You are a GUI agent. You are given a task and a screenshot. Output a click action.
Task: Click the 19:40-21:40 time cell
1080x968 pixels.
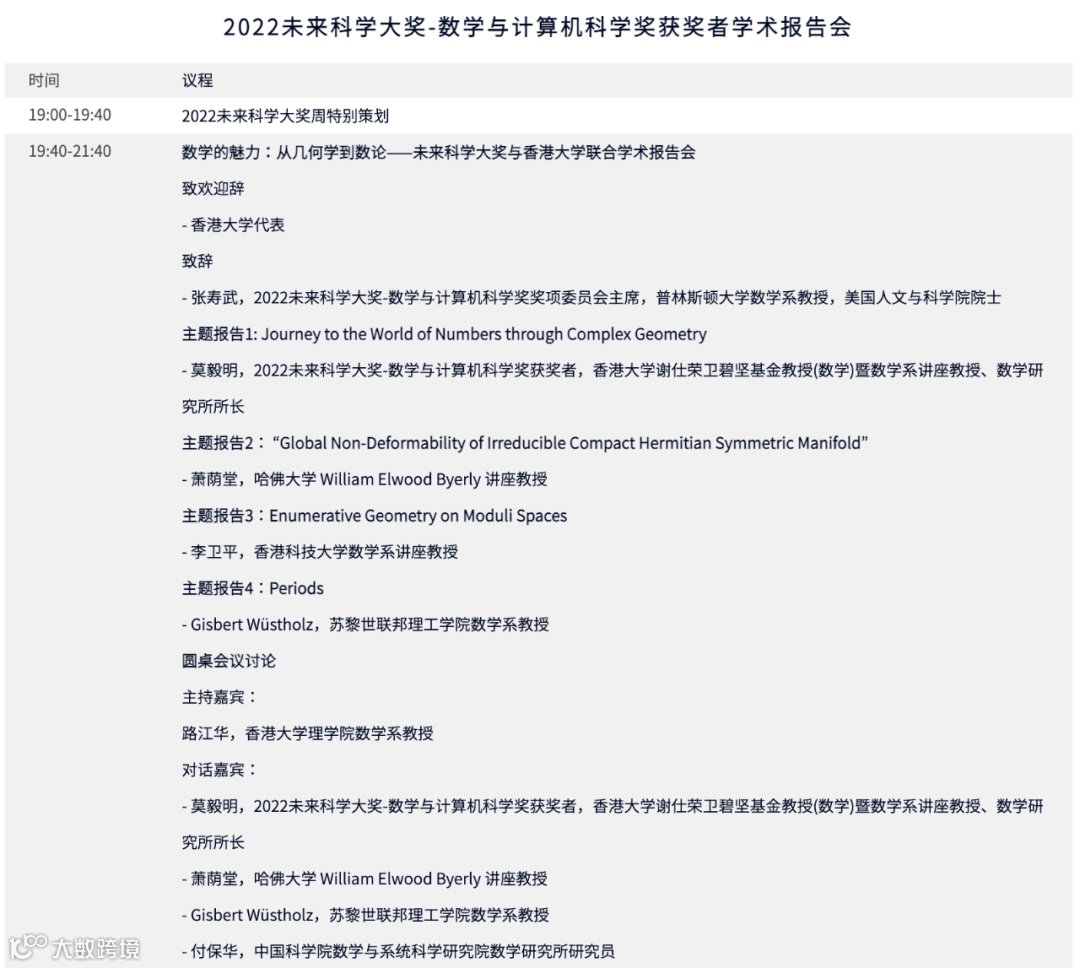[x=70, y=152]
